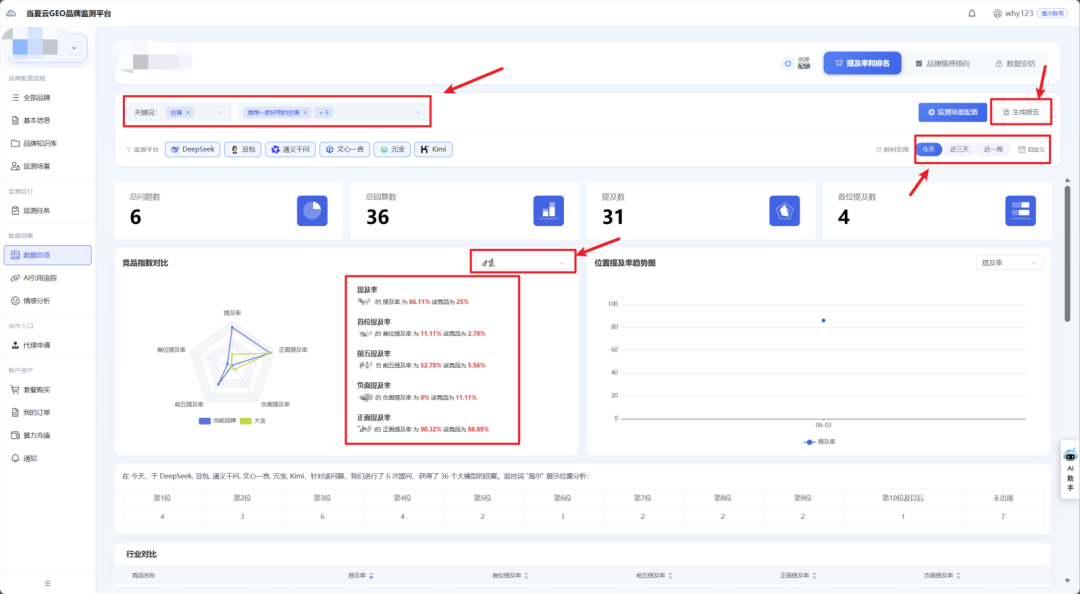The height and width of the screenshot is (594, 1080).
Task: Select the 今天 time range
Action: (928, 150)
